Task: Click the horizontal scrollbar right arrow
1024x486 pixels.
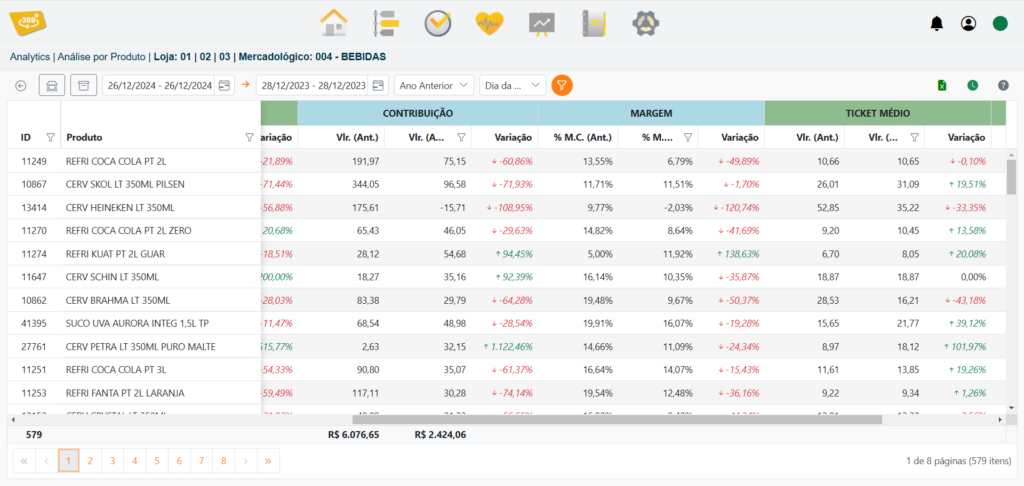Action: [x=1000, y=419]
